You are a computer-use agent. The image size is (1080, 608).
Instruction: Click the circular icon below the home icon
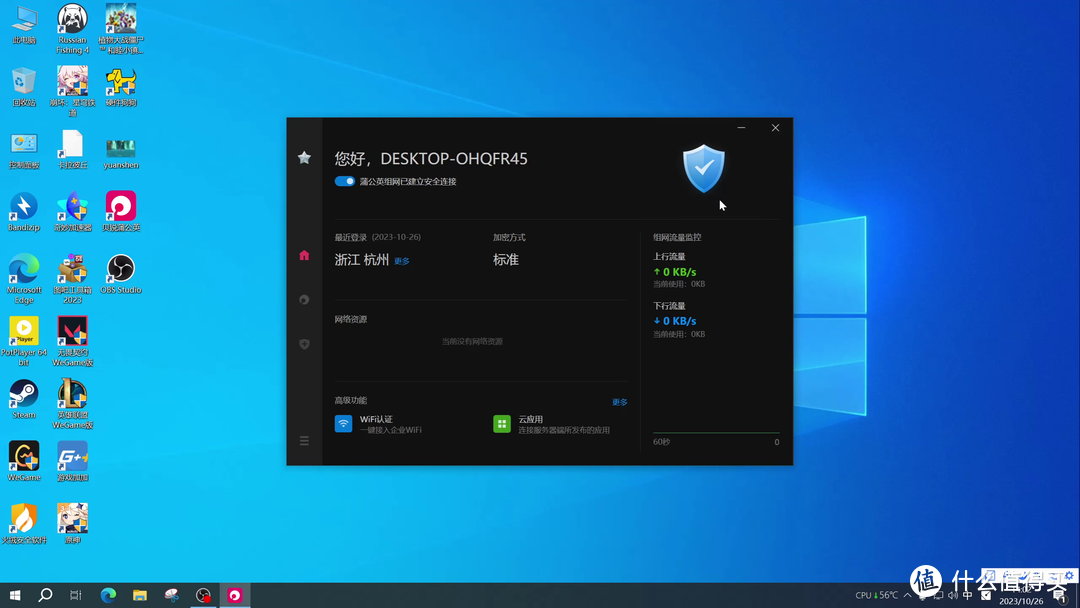tap(304, 300)
